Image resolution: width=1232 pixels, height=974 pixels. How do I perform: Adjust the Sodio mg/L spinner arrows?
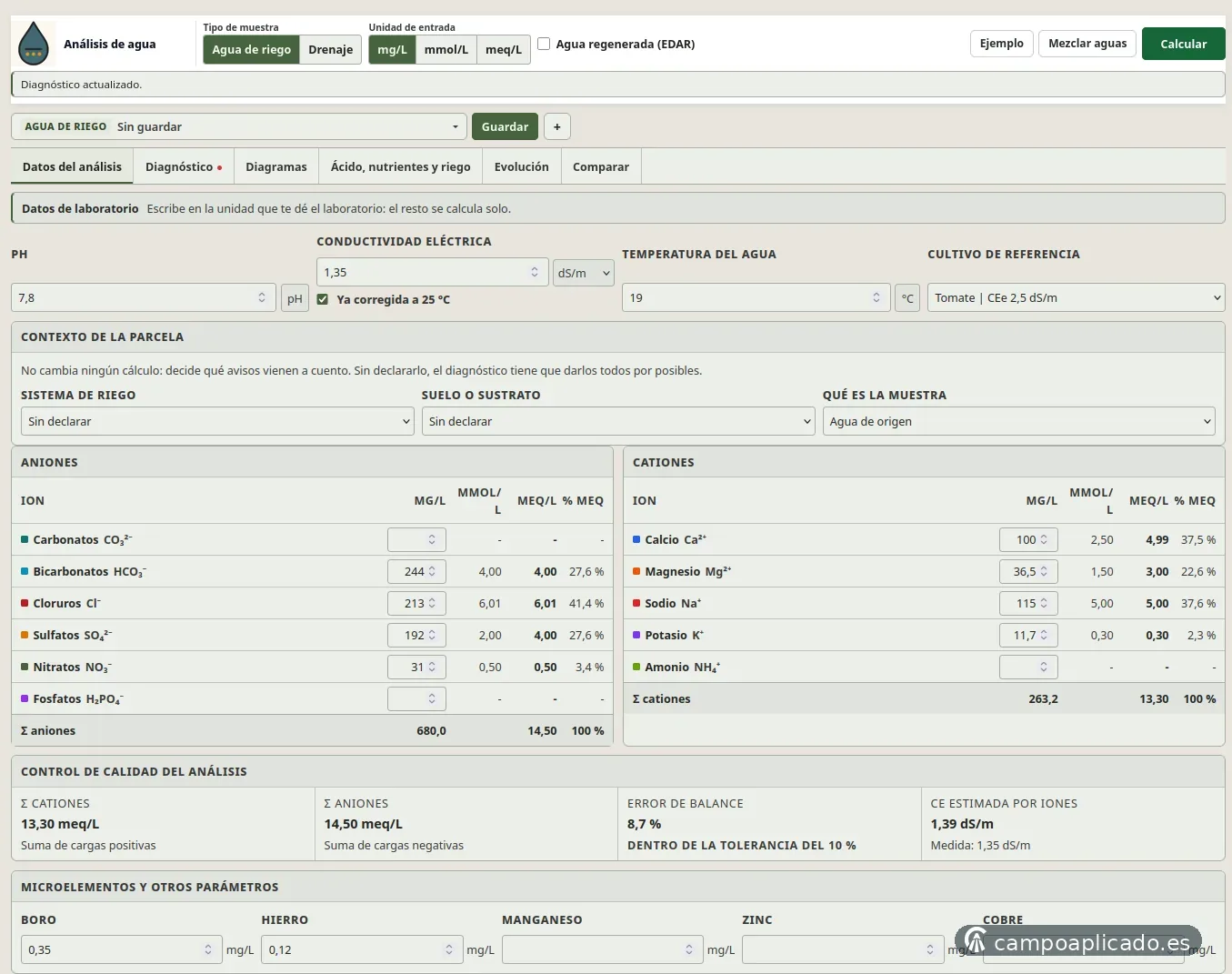pos(1044,603)
